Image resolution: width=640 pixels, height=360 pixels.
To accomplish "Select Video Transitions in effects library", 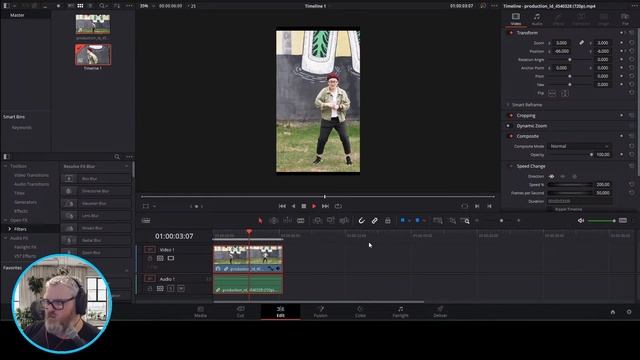I will (31, 175).
